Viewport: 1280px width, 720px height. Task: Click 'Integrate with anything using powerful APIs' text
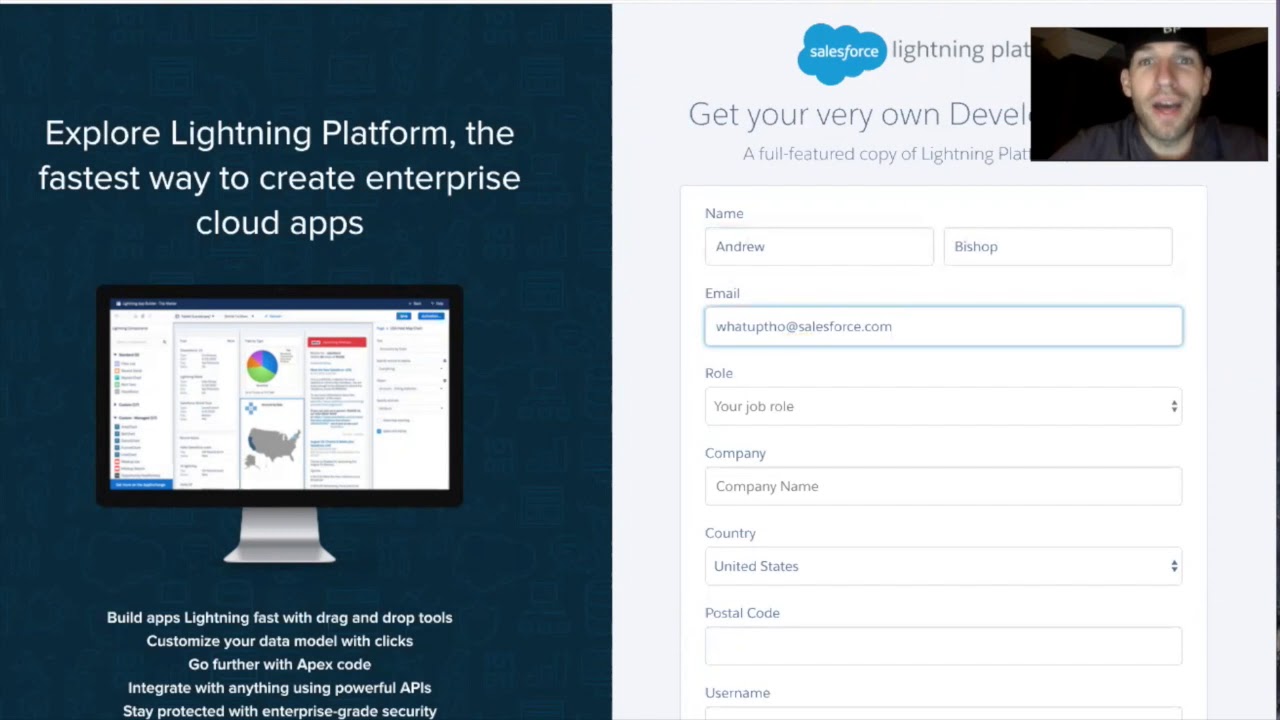279,687
